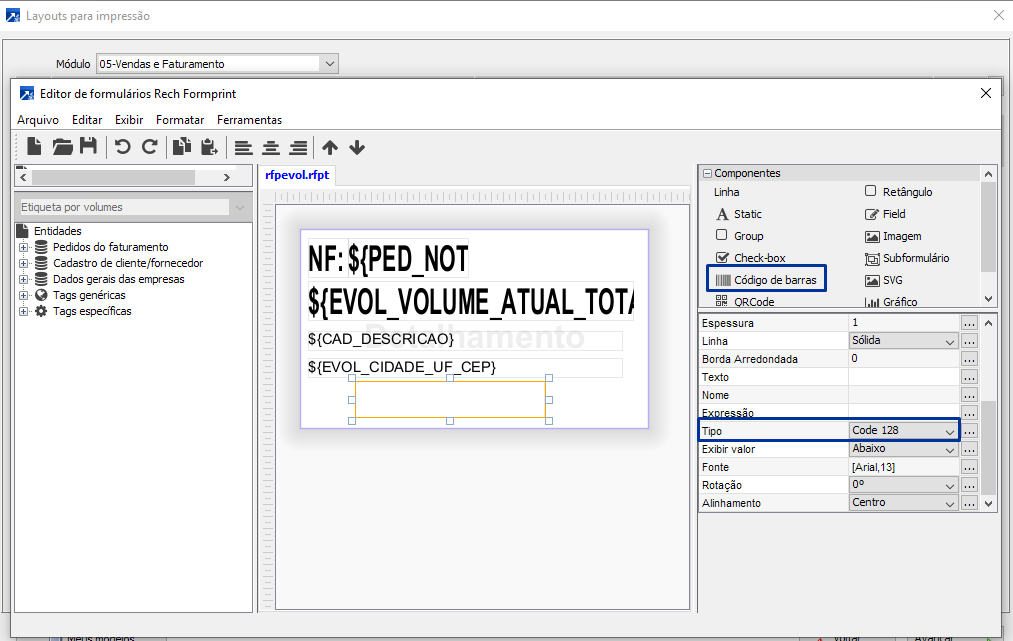
Task: Click the paste clipboard icon
Action: point(209,147)
